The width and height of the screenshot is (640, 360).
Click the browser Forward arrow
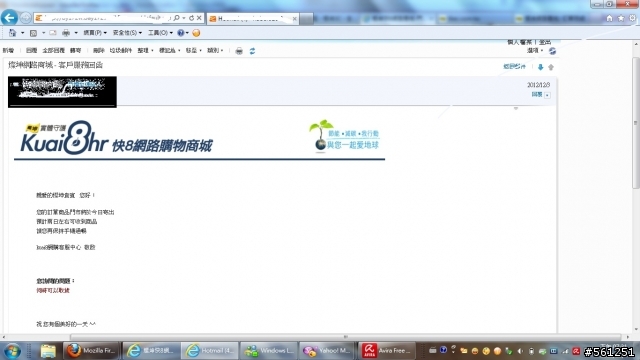coord(25,18)
